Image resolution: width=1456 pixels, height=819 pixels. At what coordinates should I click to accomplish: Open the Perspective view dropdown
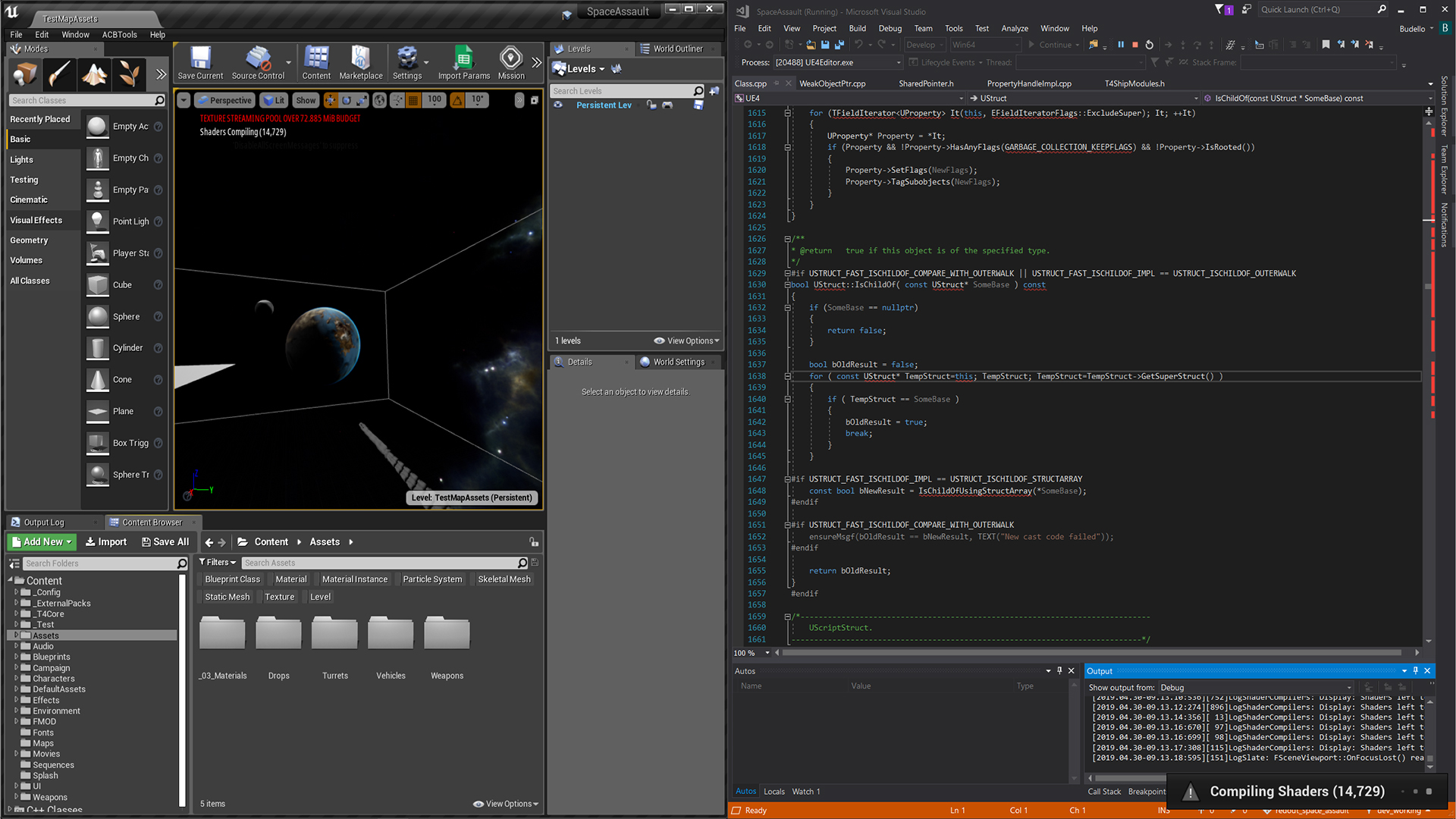tap(224, 100)
